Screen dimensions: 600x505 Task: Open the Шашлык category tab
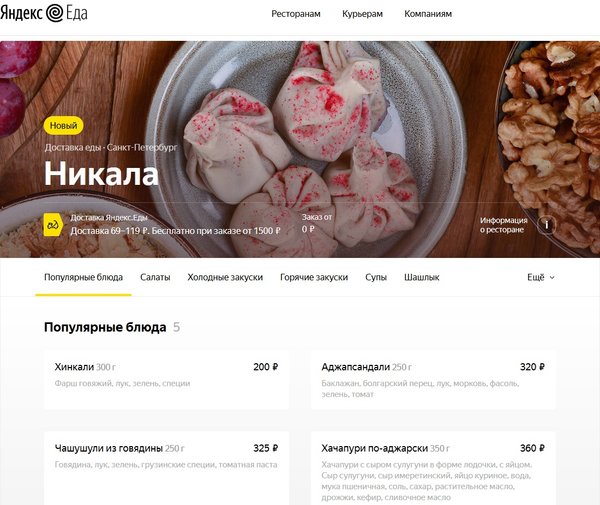tap(422, 277)
